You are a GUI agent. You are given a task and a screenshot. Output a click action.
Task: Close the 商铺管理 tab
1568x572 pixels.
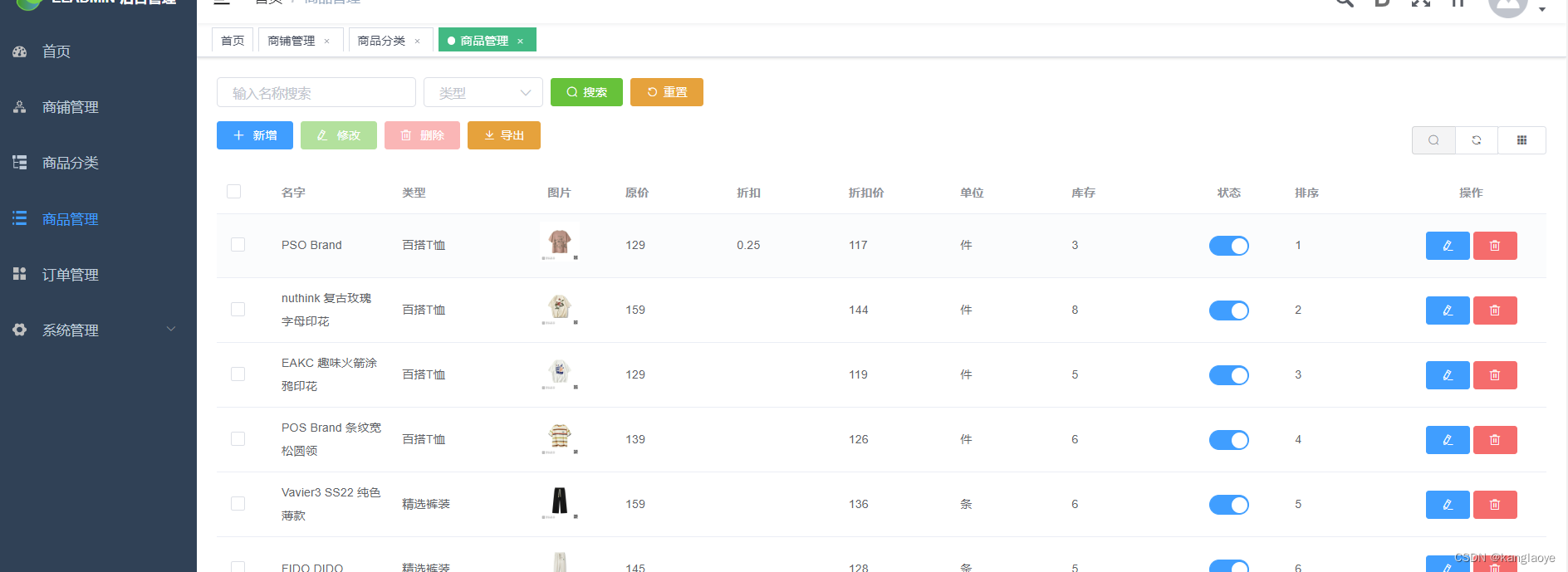coord(327,42)
